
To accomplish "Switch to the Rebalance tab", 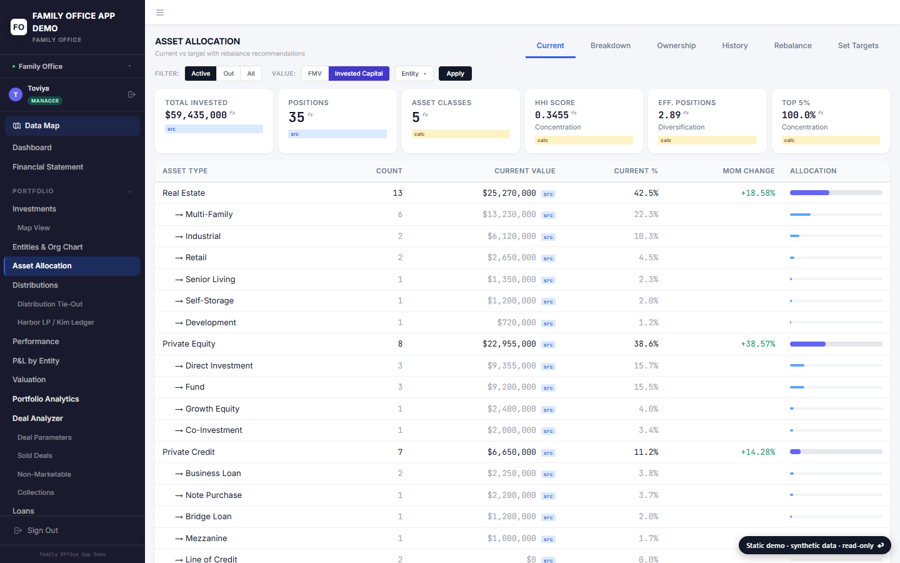I will click(793, 45).
